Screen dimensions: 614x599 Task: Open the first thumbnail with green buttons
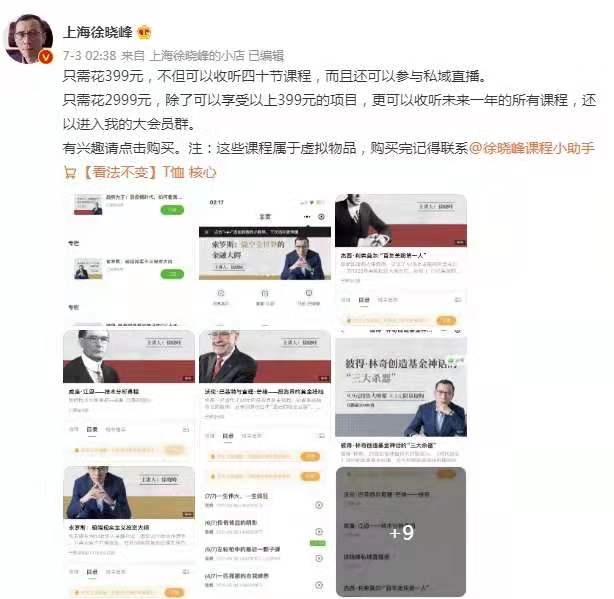pyautogui.click(x=129, y=260)
